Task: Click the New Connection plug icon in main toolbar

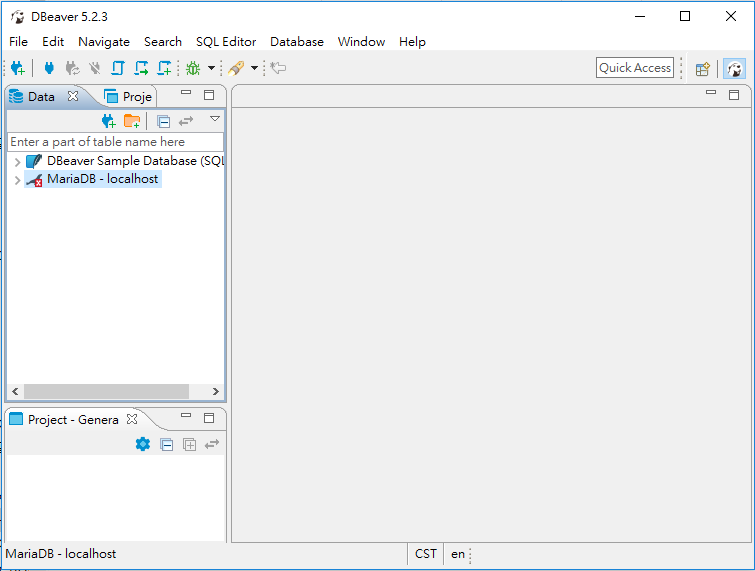Action: (x=18, y=68)
